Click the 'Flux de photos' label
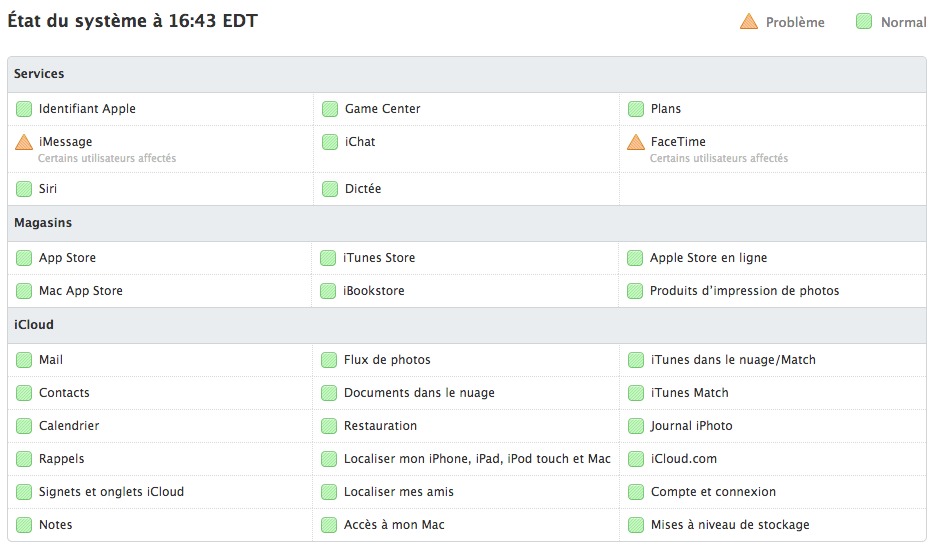Screen dimensions: 934x548 [x=387, y=360]
